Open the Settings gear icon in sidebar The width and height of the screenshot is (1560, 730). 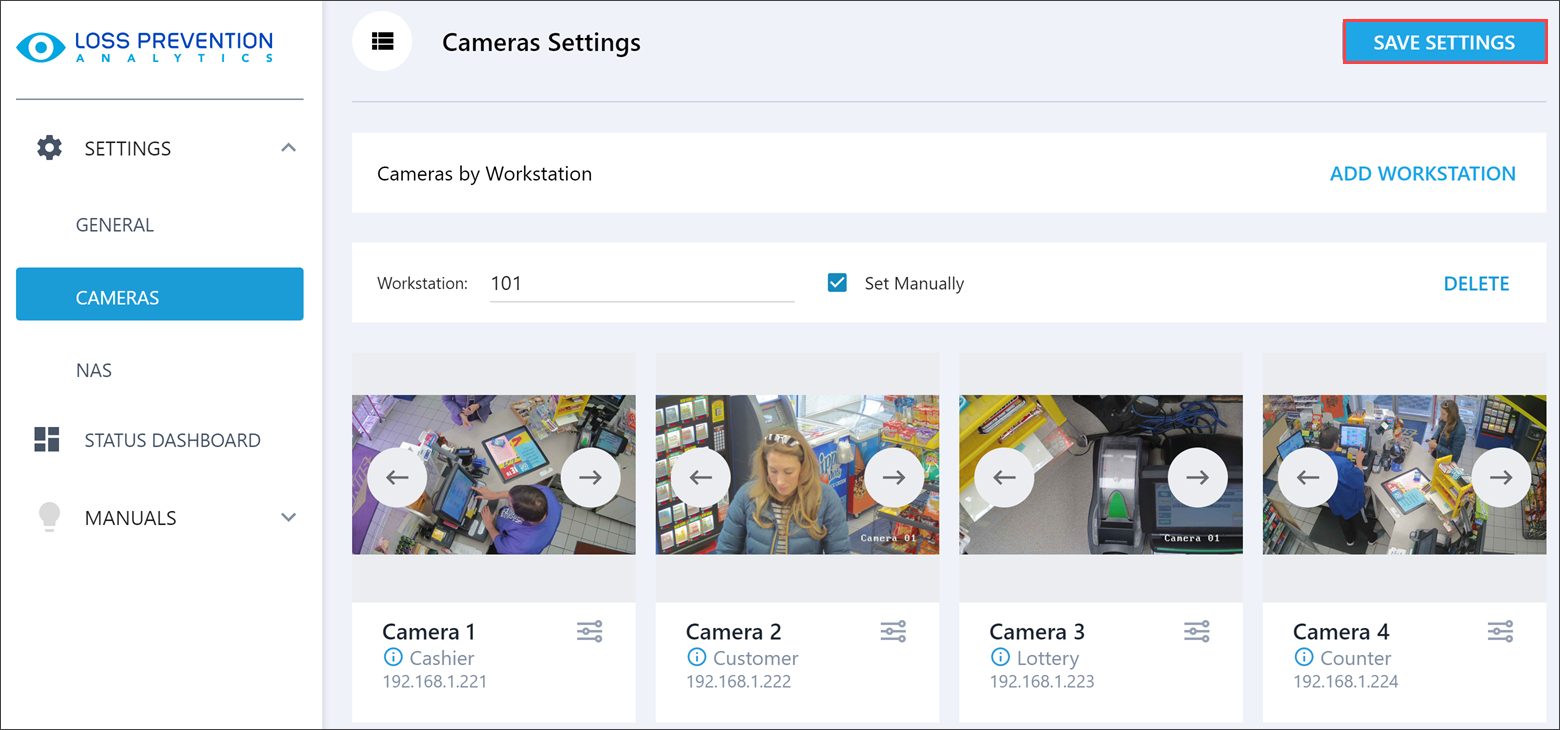tap(49, 147)
